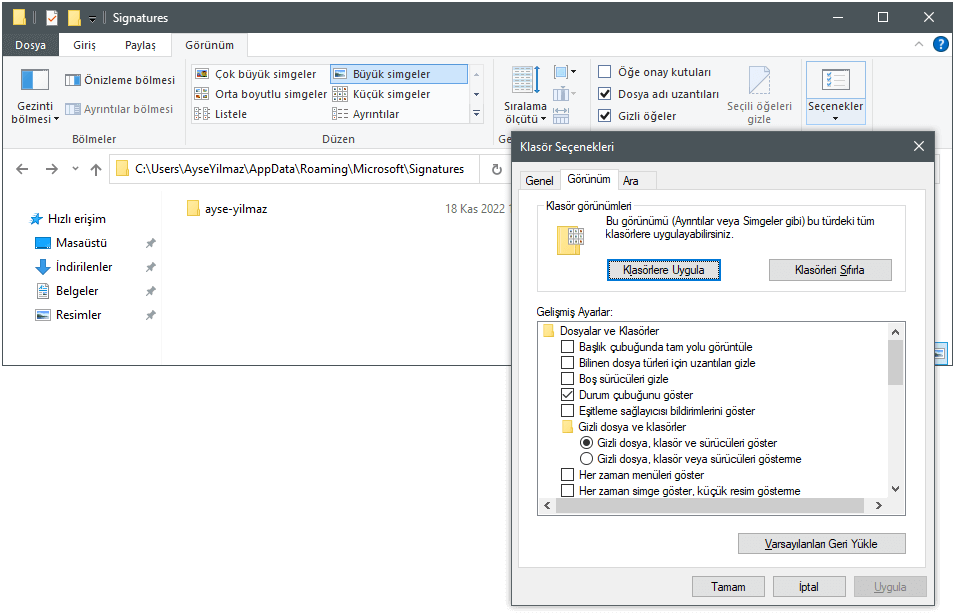Viewport: 954px width, 615px height.
Task: Uncheck Durum çubuğunu göster option
Action: pyautogui.click(x=568, y=395)
